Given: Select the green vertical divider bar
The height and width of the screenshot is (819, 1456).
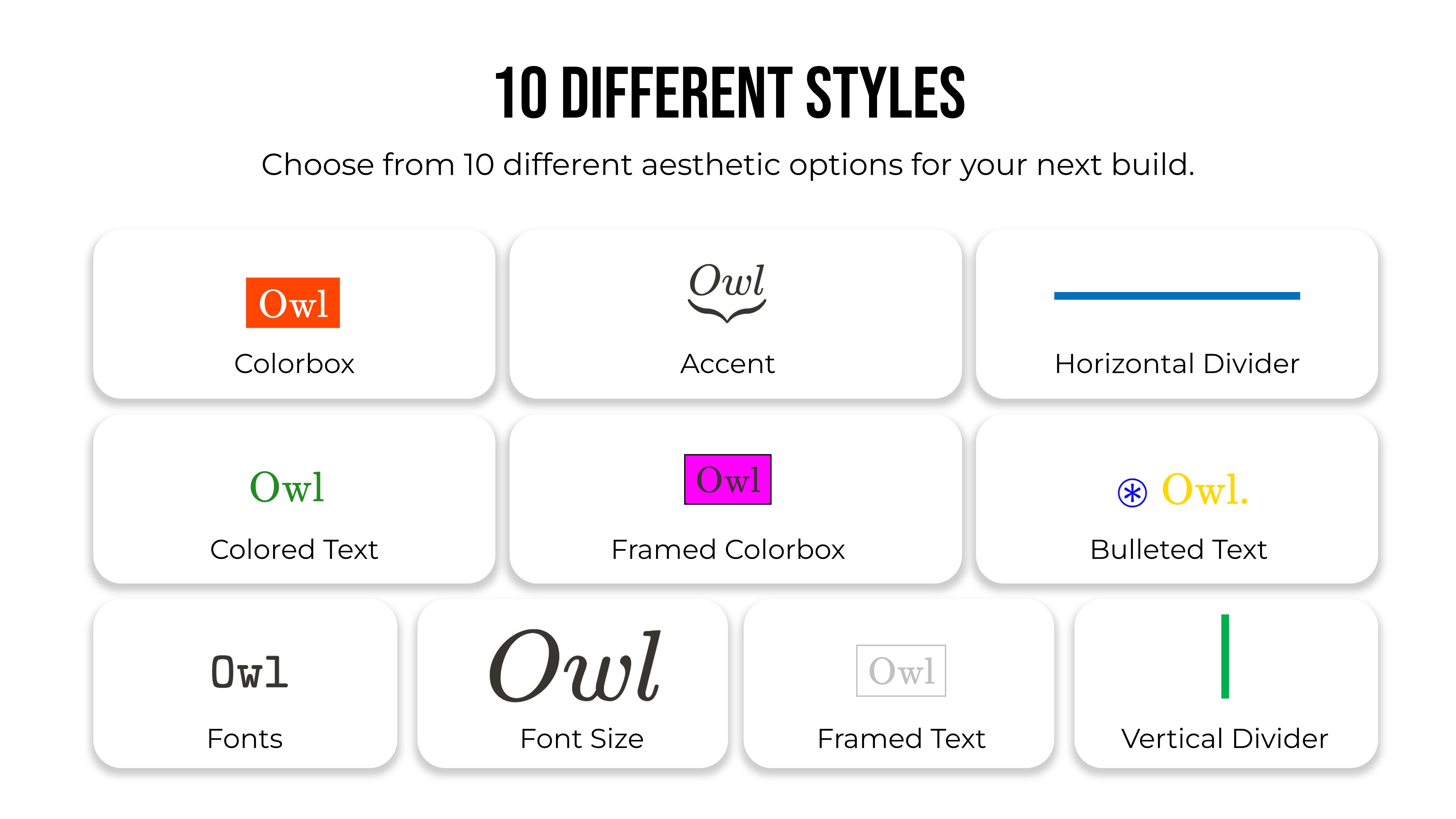Looking at the screenshot, I should pyautogui.click(x=1225, y=656).
